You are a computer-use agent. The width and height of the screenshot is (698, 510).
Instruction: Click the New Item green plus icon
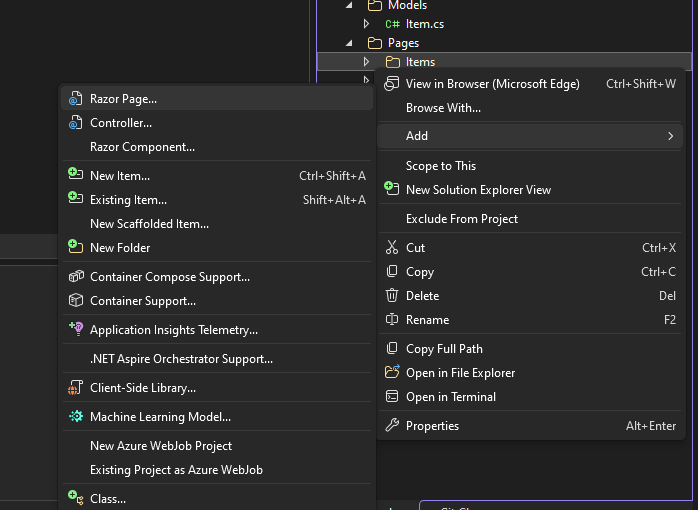click(x=75, y=174)
